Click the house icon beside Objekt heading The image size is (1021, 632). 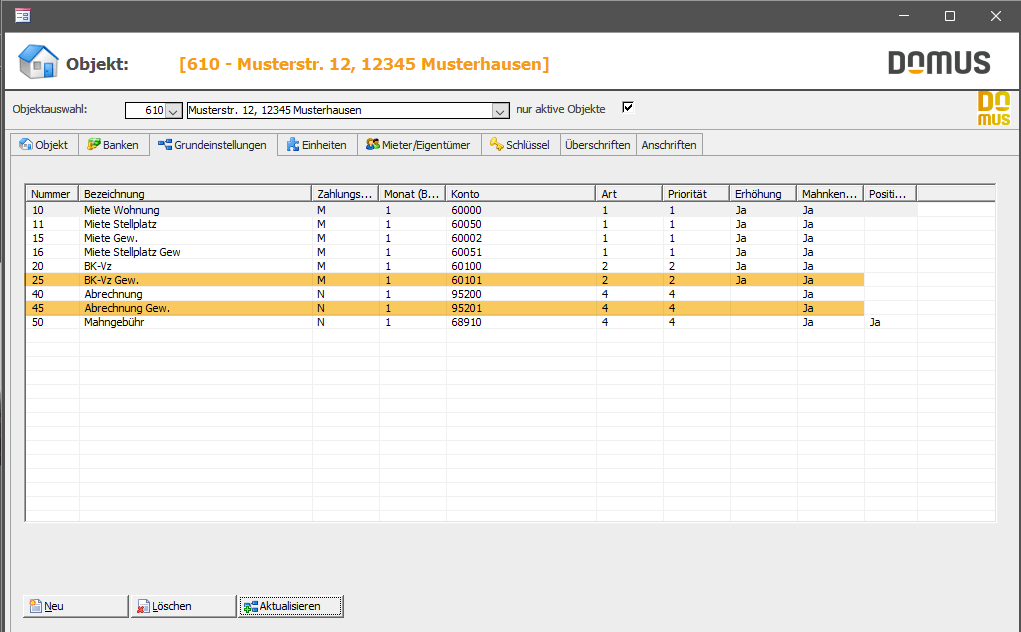[x=38, y=62]
